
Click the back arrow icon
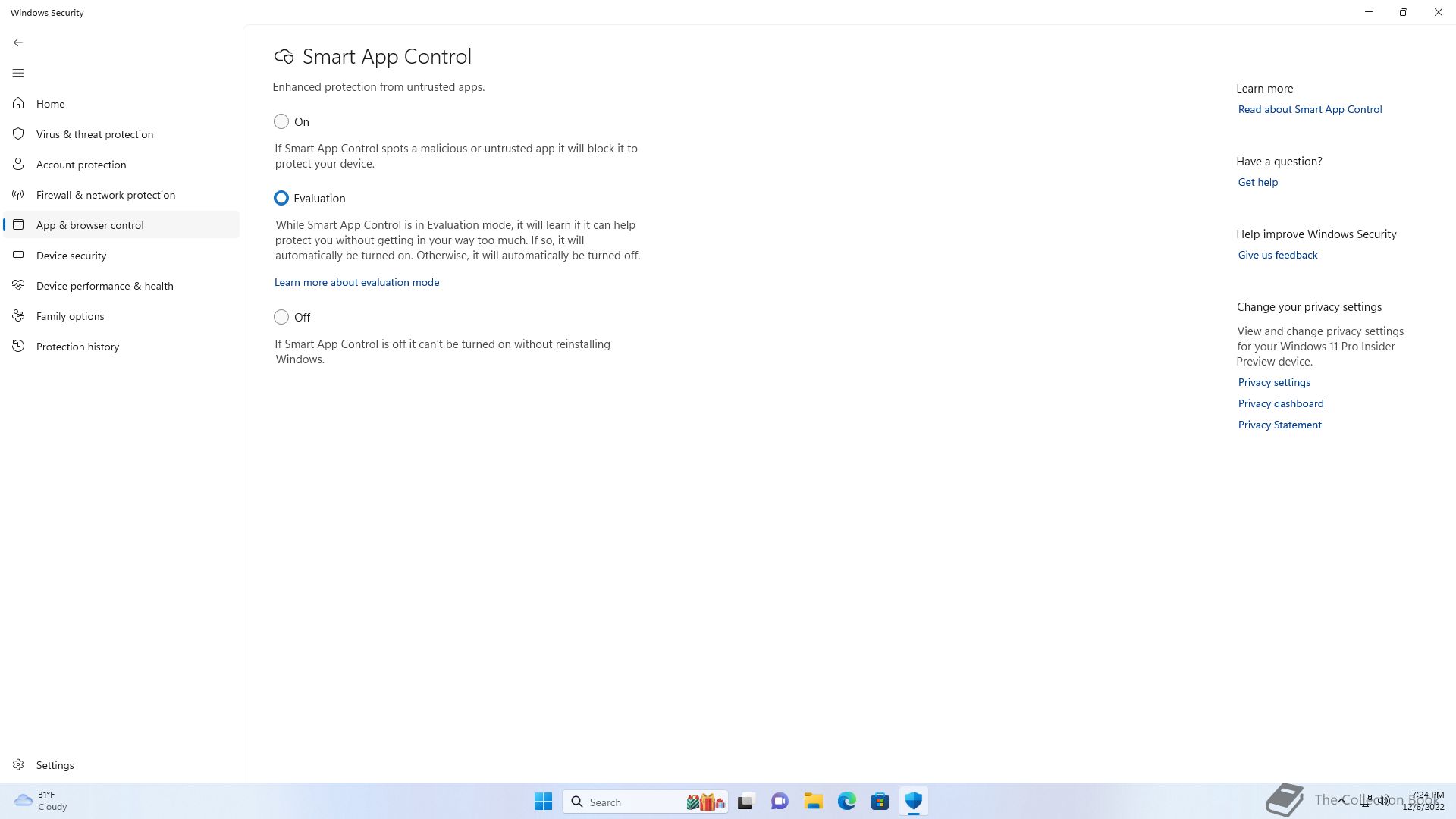[18, 42]
